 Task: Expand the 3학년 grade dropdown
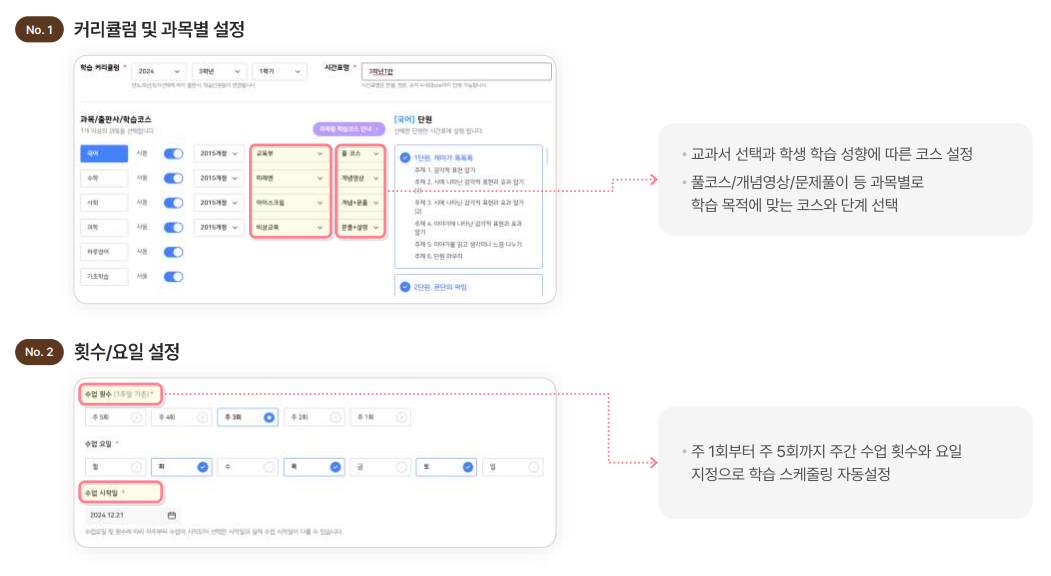coord(220,72)
